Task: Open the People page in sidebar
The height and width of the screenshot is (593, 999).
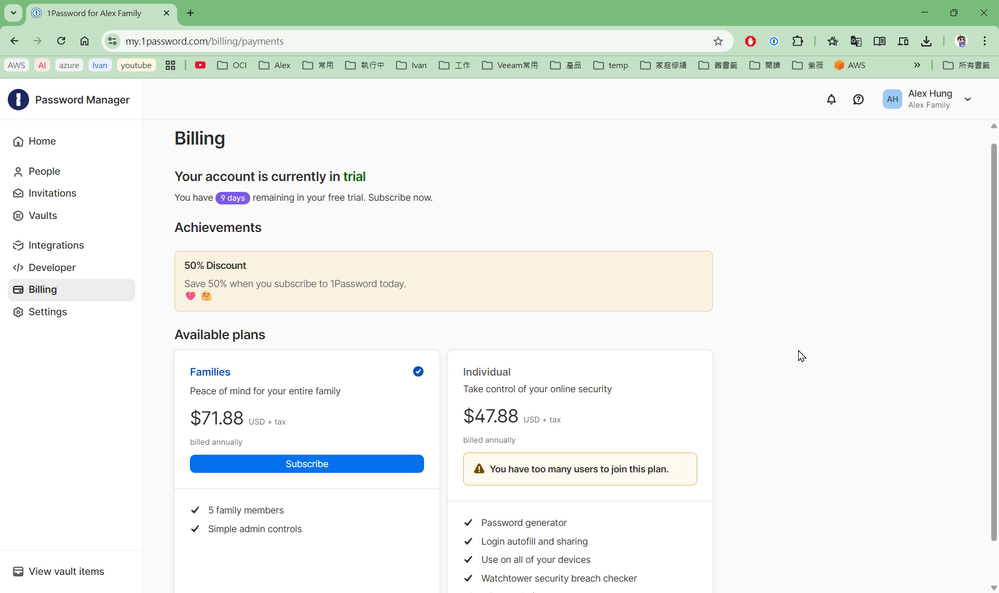Action: point(44,171)
